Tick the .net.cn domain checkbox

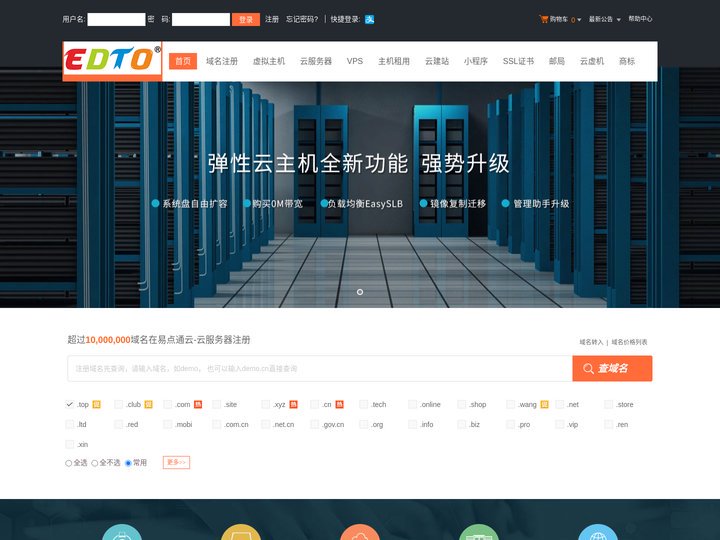tap(265, 424)
